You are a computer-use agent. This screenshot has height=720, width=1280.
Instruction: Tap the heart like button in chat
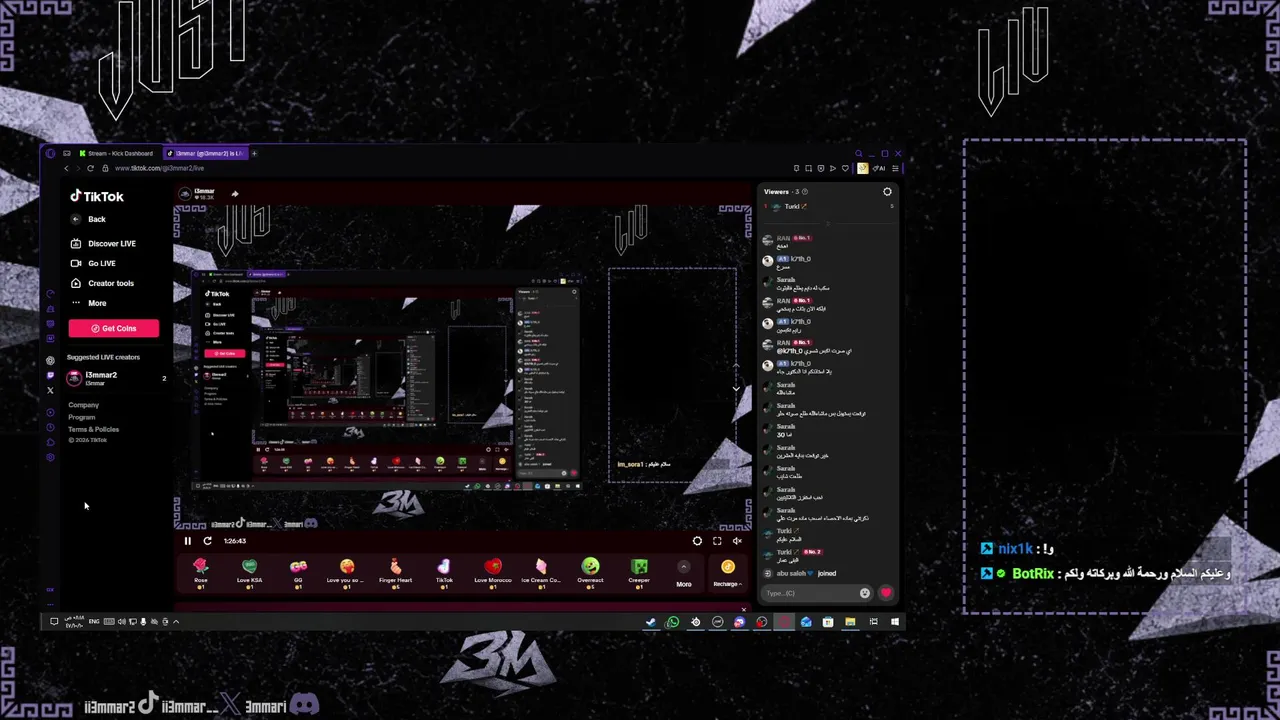click(885, 593)
